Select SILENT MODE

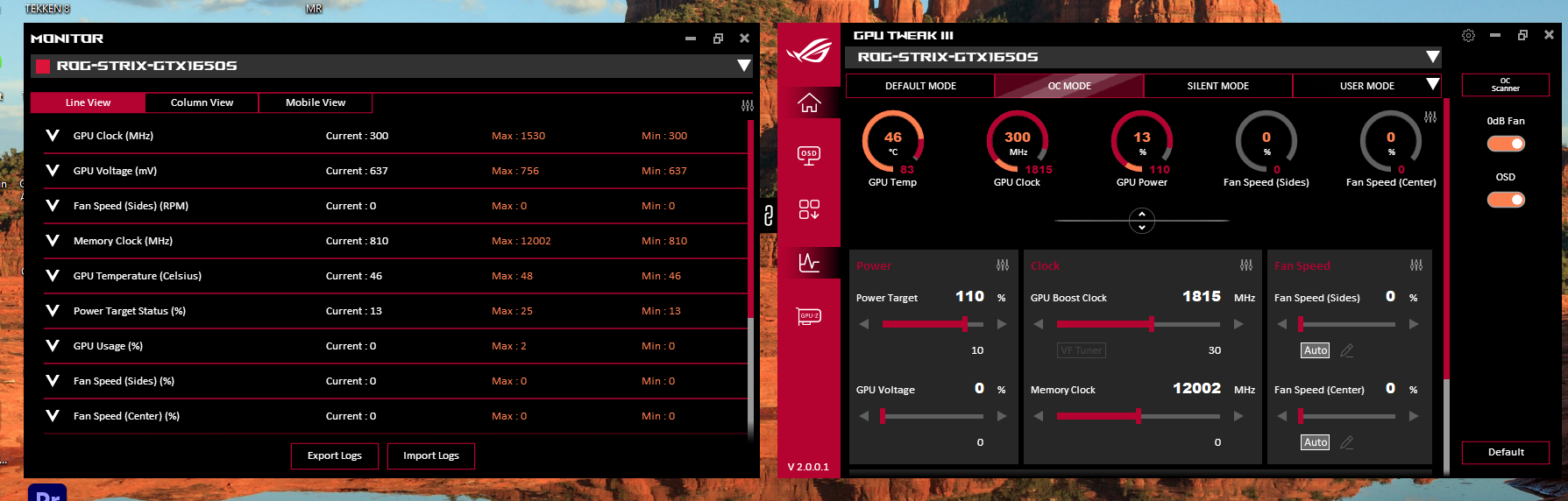(1217, 86)
